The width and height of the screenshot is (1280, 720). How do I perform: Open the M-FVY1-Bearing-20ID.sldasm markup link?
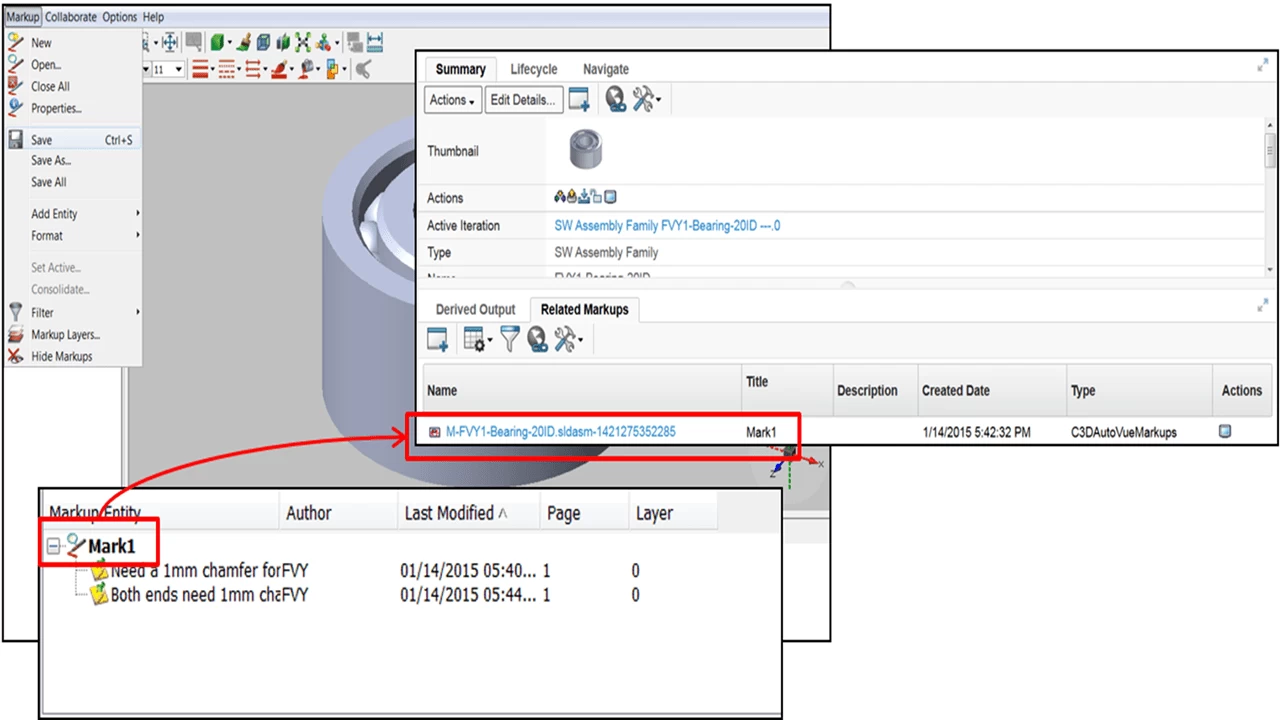click(560, 432)
